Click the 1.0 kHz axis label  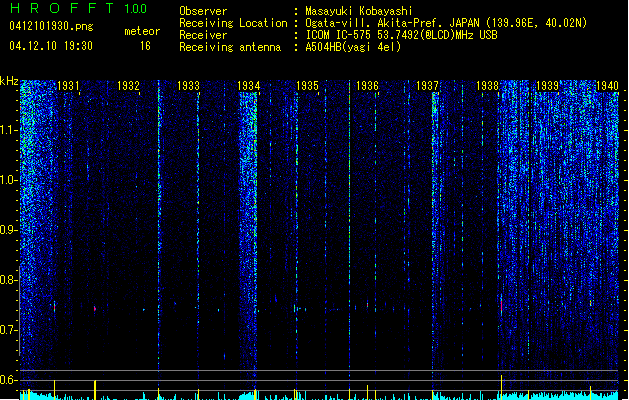(8, 180)
